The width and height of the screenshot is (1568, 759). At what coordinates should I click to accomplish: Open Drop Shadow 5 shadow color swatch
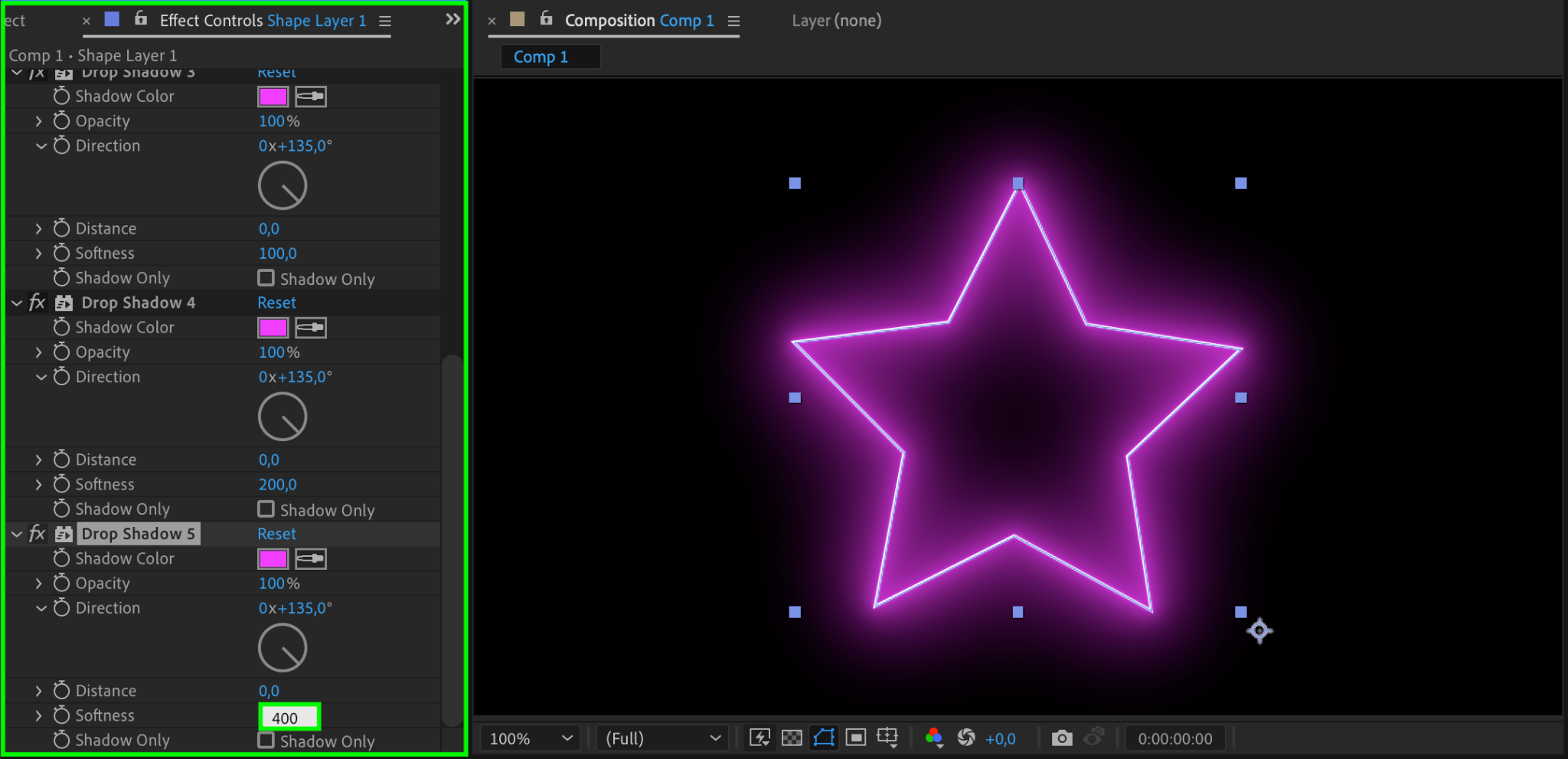point(273,559)
